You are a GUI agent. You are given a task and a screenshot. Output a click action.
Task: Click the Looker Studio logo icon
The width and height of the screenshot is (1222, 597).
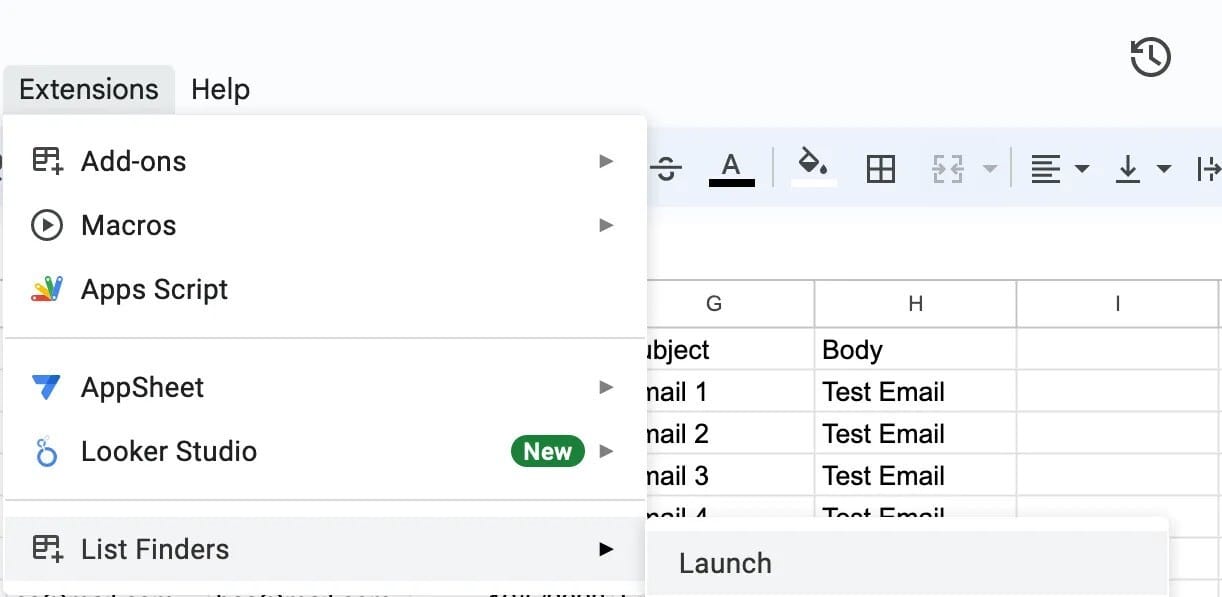(47, 452)
